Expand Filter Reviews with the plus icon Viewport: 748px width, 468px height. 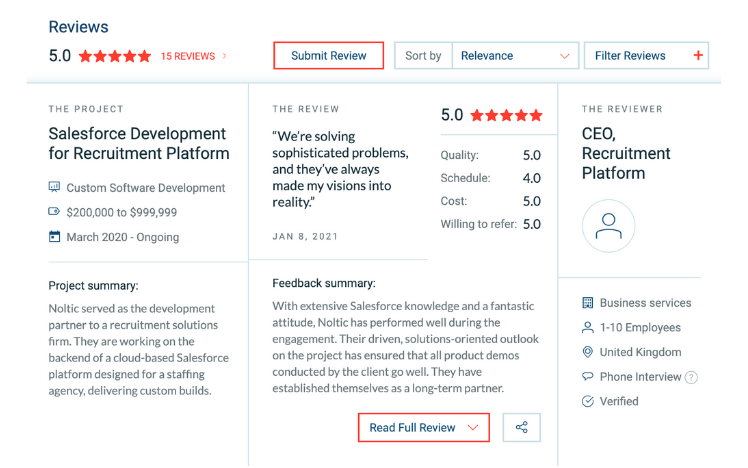pyautogui.click(x=698, y=55)
